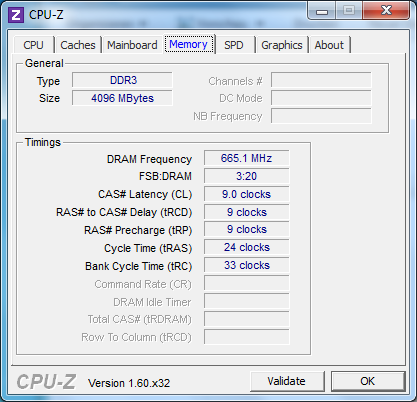Screen dimensions: 417x402
Task: Click the DRAM Frequency label
Action: [x=149, y=159]
